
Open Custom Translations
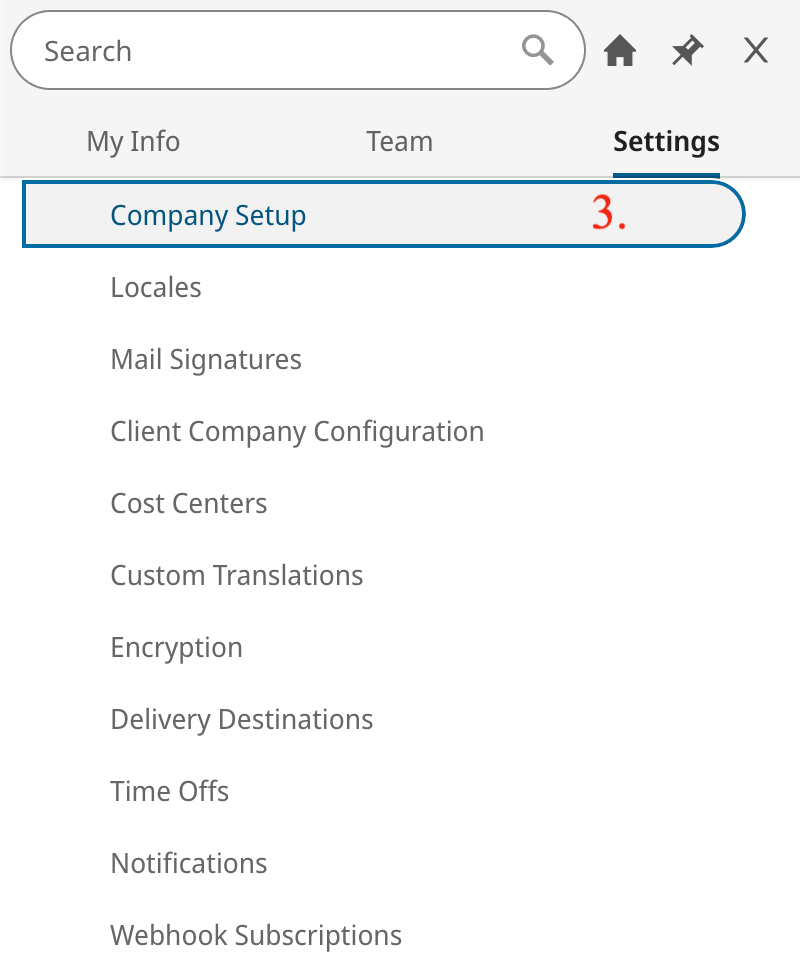(237, 576)
